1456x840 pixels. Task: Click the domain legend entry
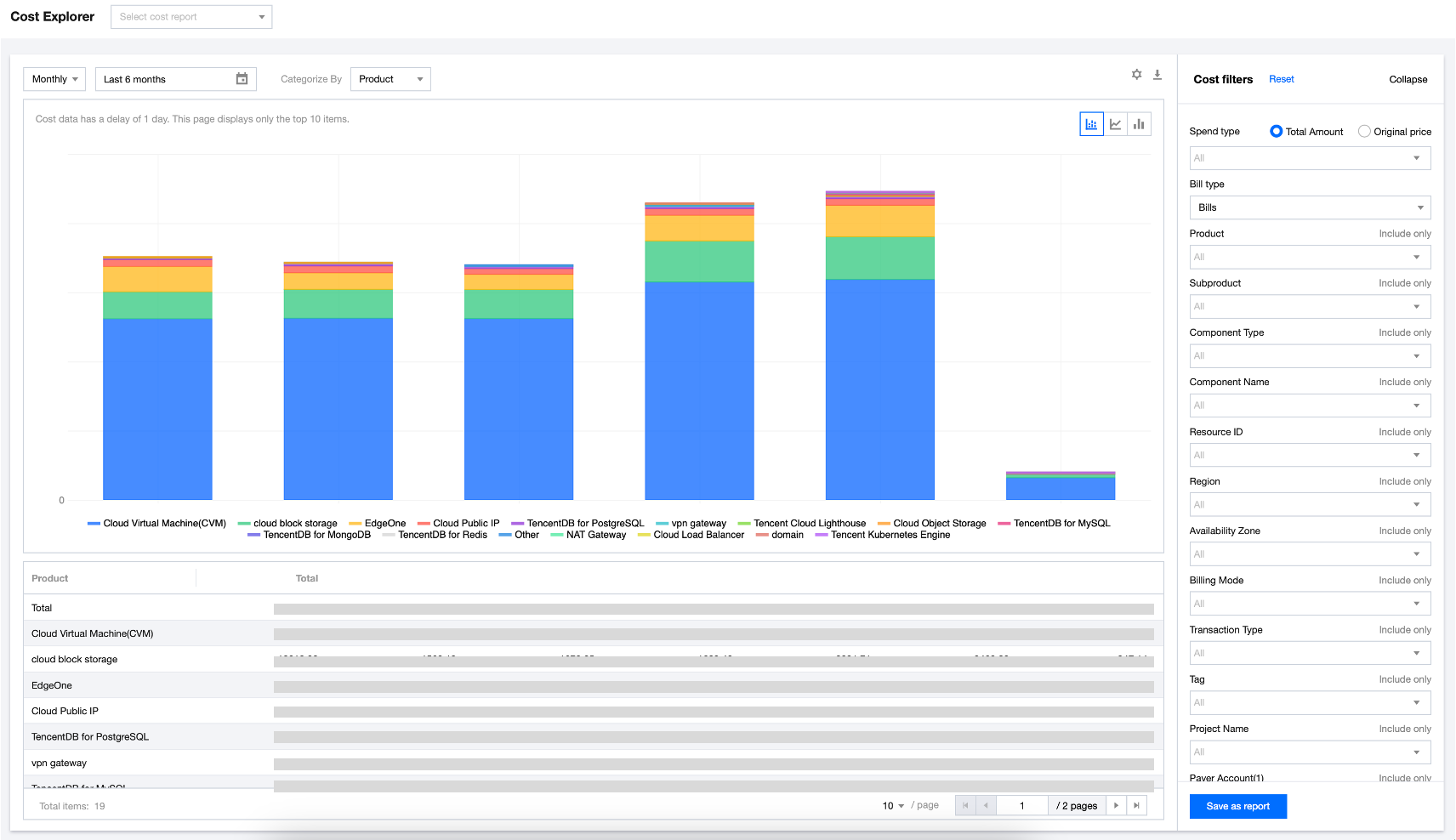coord(779,535)
